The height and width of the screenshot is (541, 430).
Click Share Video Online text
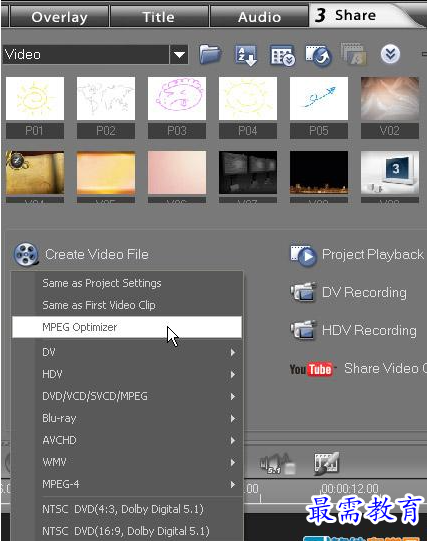point(386,368)
